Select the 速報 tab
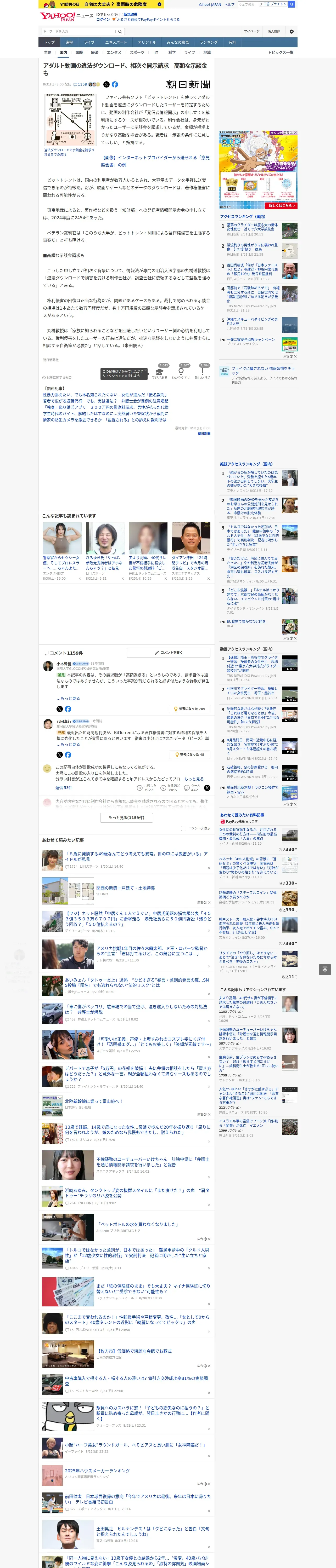The image size is (336, 1568). [69, 43]
